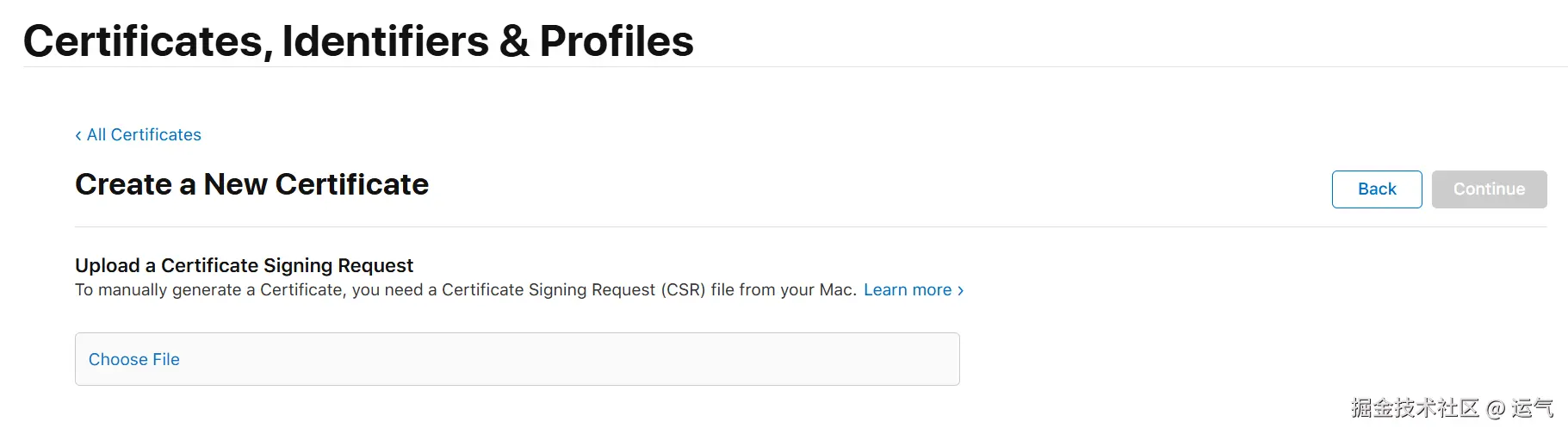Click the Create a New Certificate heading

pyautogui.click(x=251, y=185)
